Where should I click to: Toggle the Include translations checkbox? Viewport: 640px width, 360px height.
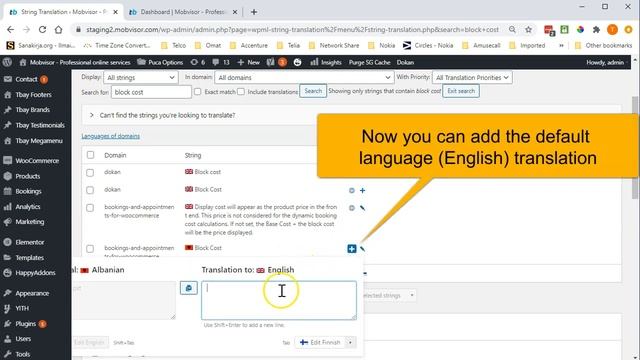click(241, 91)
